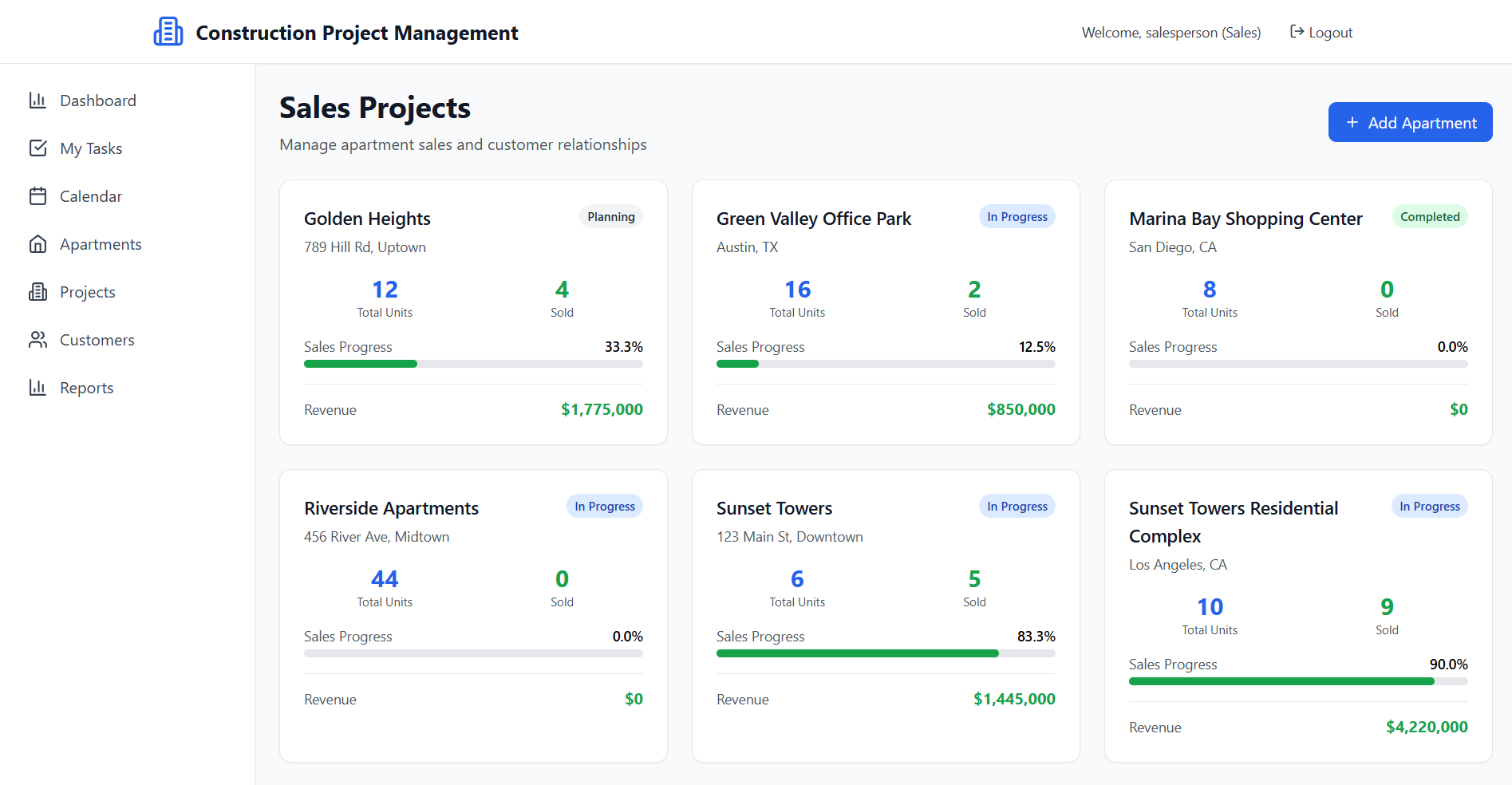The width and height of the screenshot is (1512, 785).
Task: Open the Golden Heights project card title
Action: pos(367,219)
